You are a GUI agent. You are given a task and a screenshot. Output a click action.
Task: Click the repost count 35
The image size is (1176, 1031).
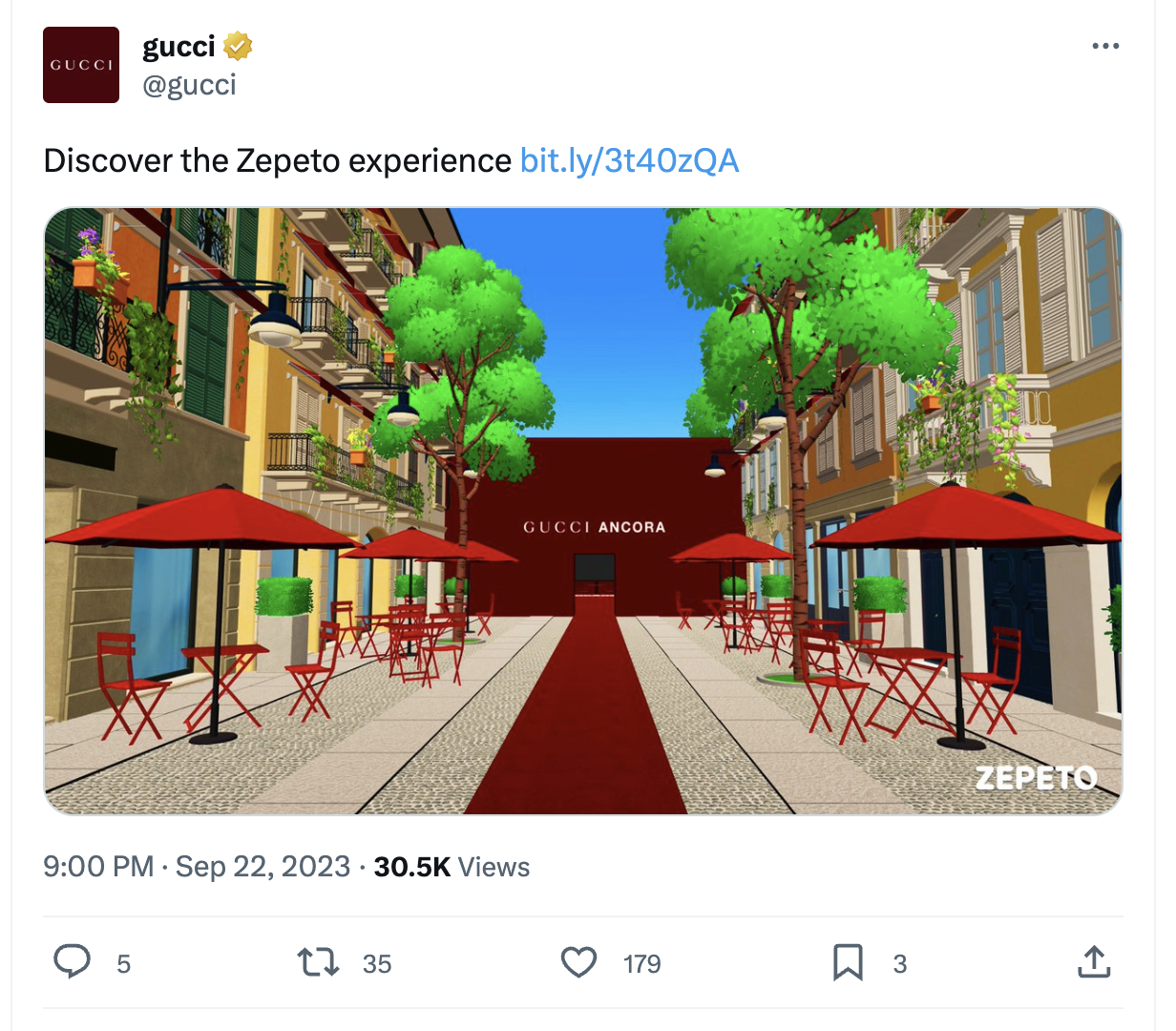coord(377,964)
